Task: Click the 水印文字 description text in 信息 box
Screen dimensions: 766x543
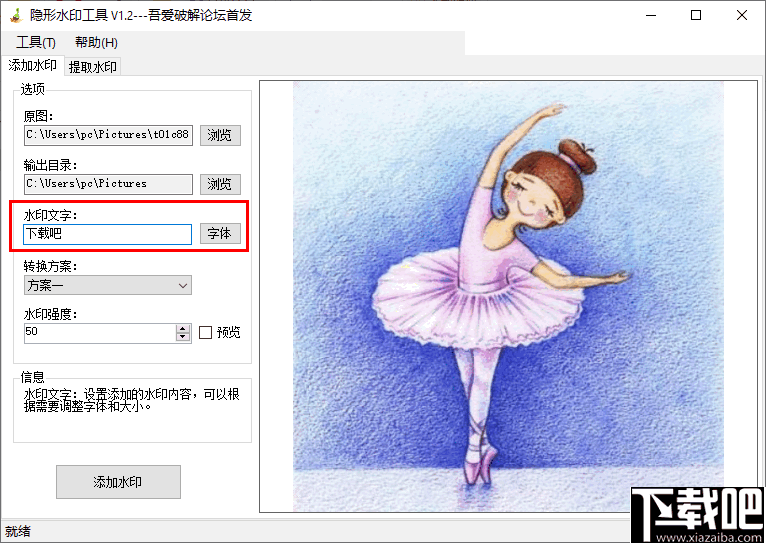Action: [x=132, y=400]
